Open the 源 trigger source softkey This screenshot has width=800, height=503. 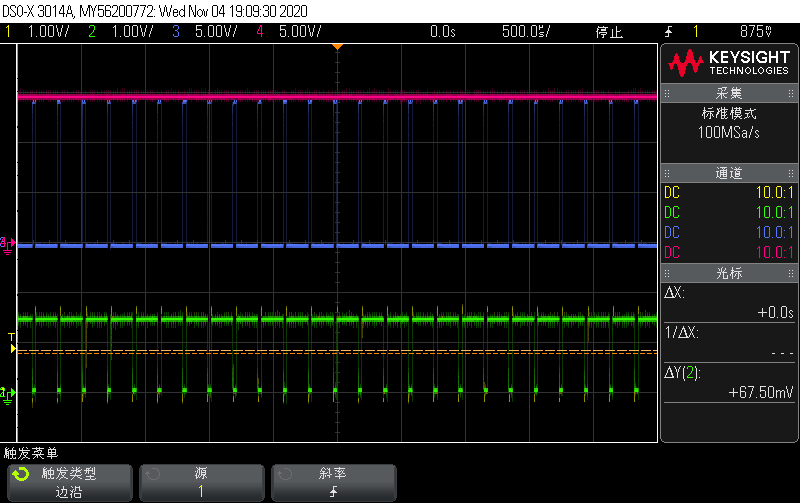(200, 483)
